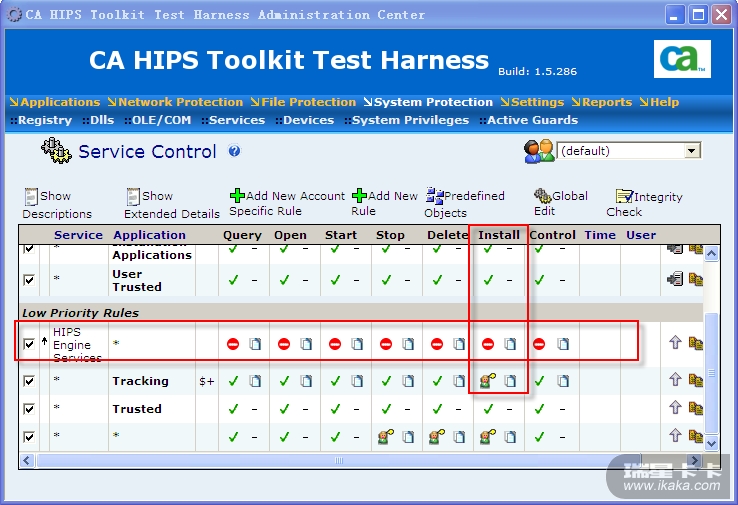
Task: Click the edit icon on the User Trusted row
Action: coord(675,279)
